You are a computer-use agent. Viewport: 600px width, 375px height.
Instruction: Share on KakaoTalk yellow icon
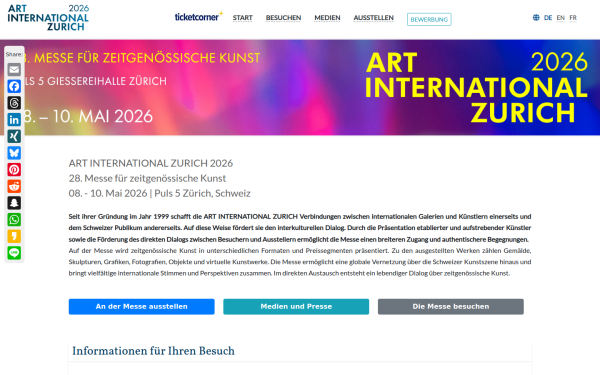pyautogui.click(x=14, y=236)
